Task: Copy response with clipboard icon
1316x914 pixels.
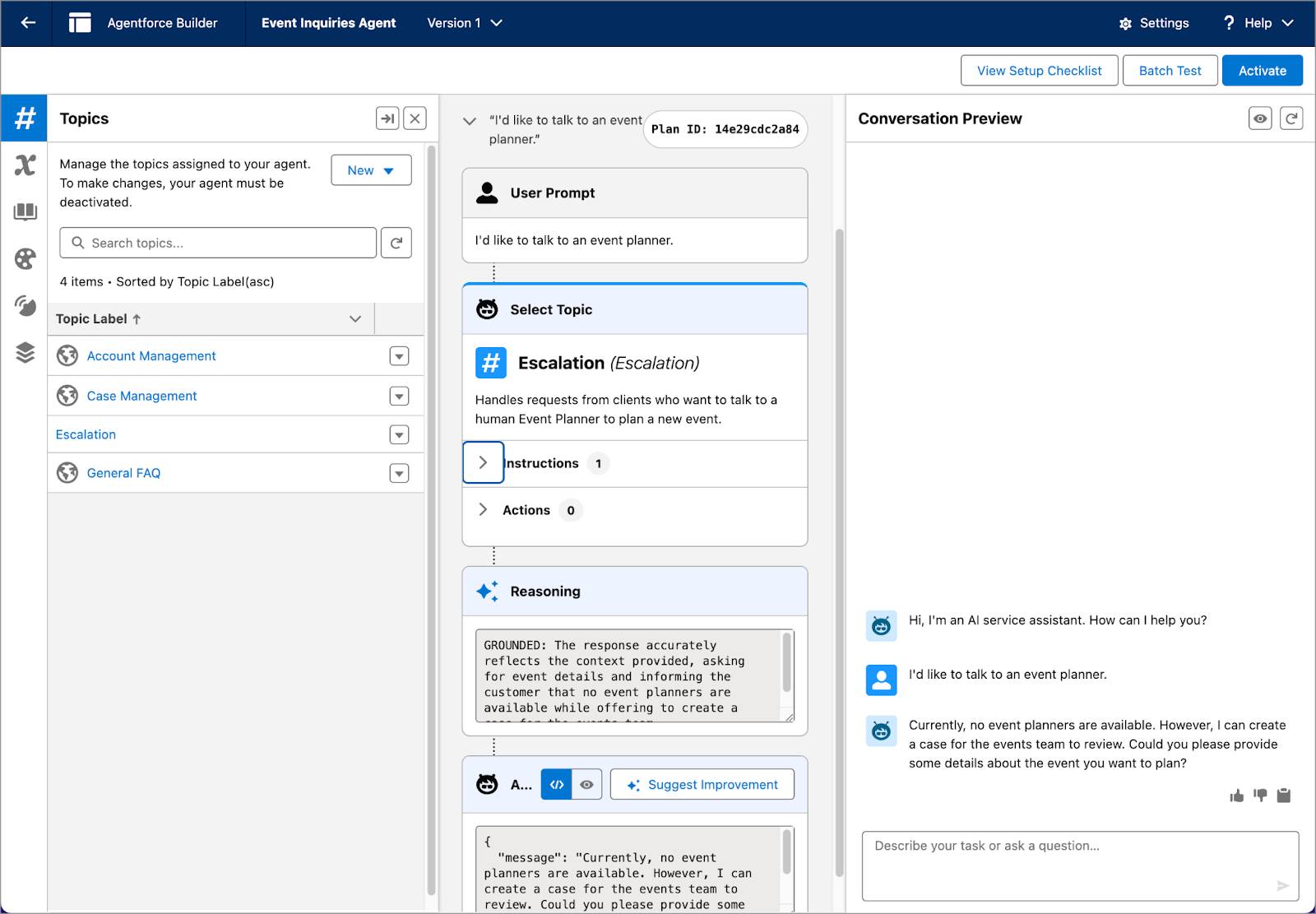Action: (1284, 796)
